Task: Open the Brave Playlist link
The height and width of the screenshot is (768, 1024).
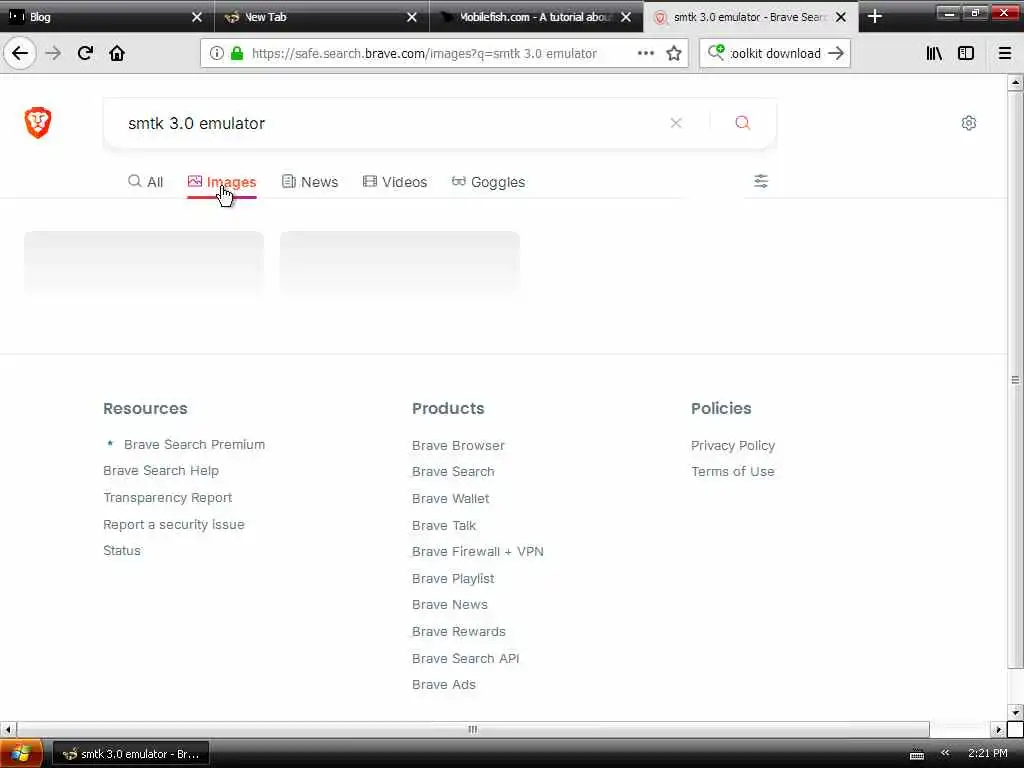Action: [x=453, y=578]
